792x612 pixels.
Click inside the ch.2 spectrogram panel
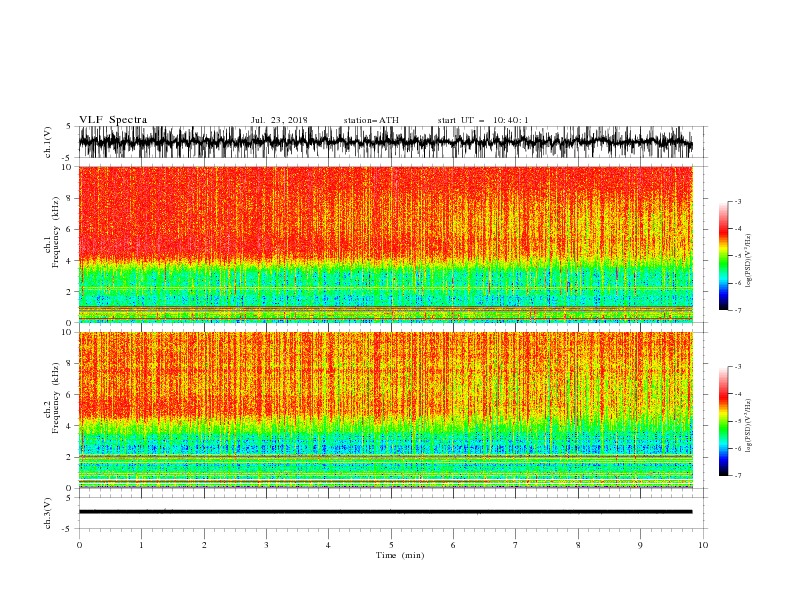[x=385, y=410]
